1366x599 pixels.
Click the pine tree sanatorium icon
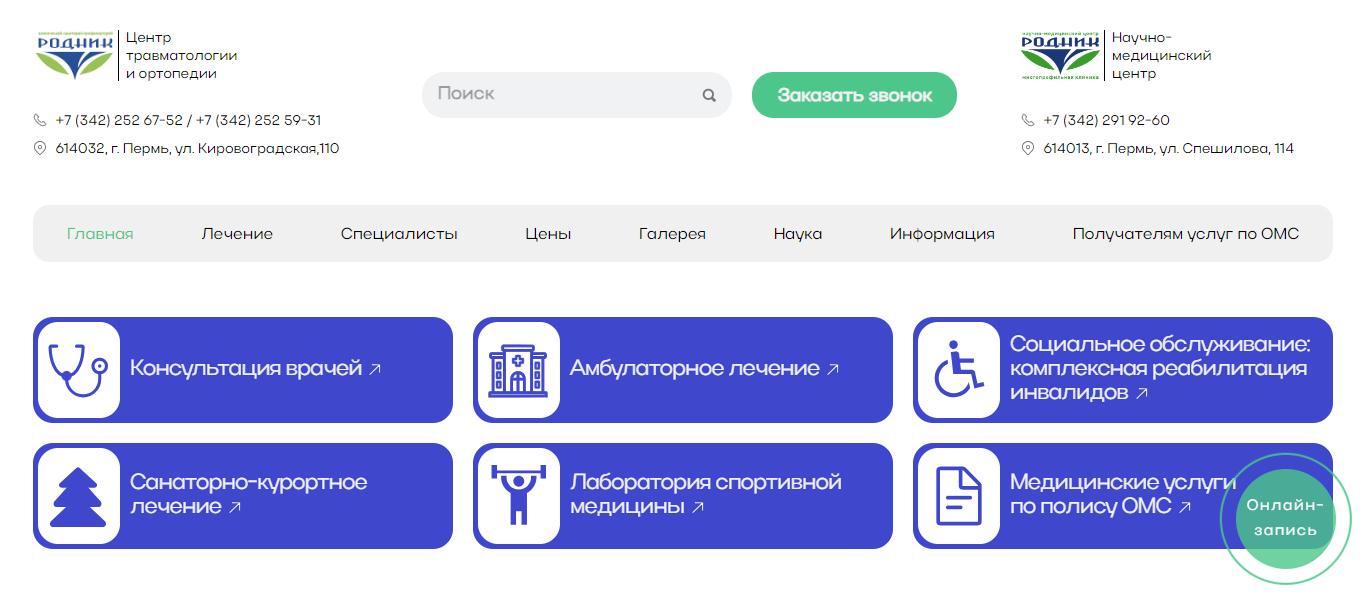click(x=77, y=496)
